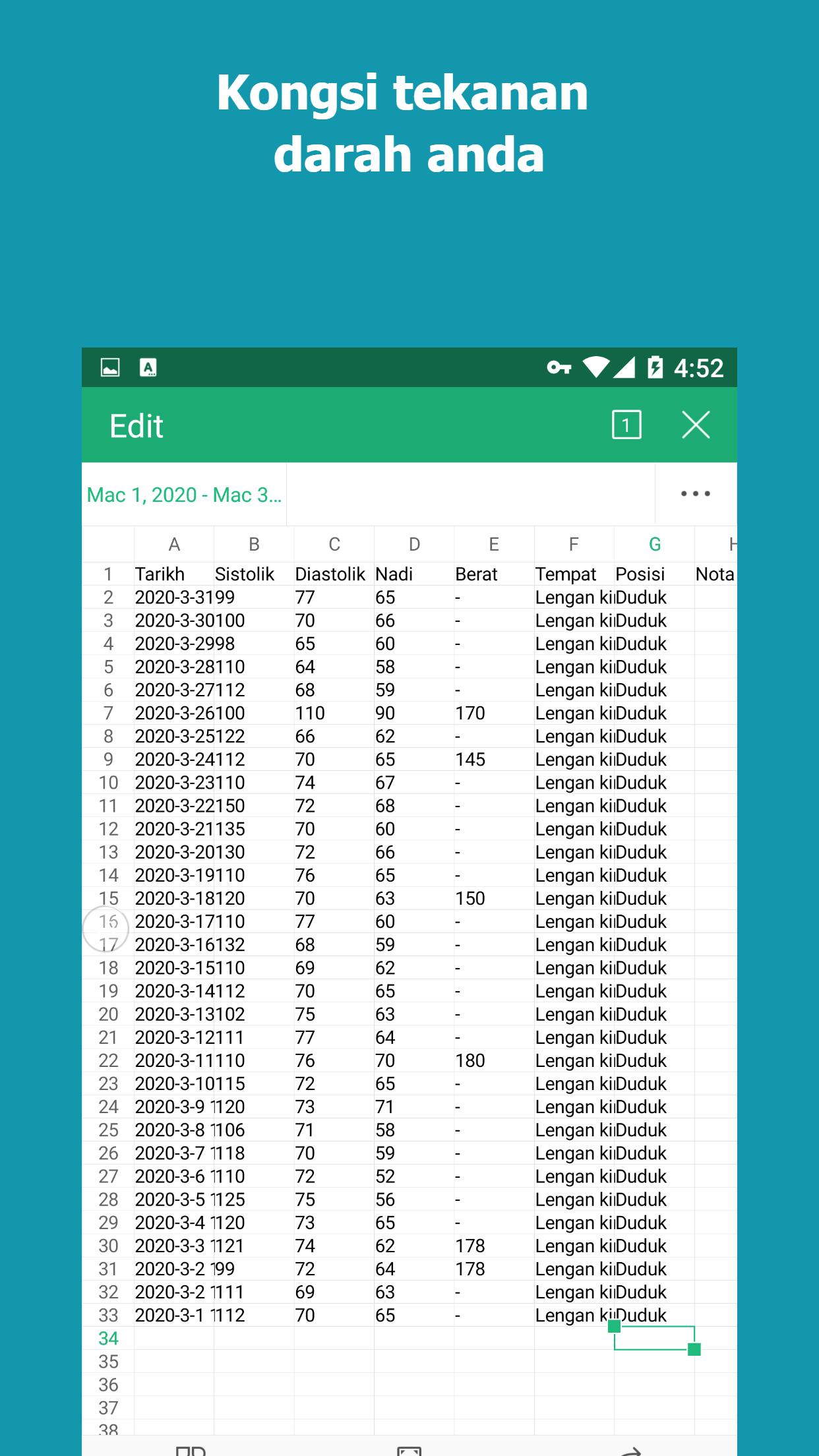Image resolution: width=819 pixels, height=1456 pixels.
Task: Select the 2020-3-26 date cell
Action: click(x=174, y=713)
